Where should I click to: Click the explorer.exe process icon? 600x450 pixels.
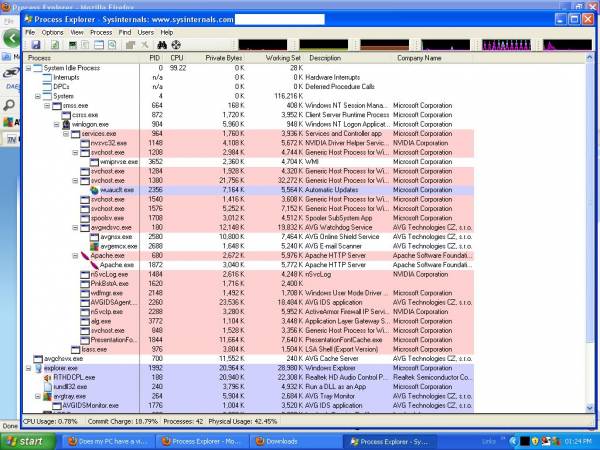click(38, 368)
